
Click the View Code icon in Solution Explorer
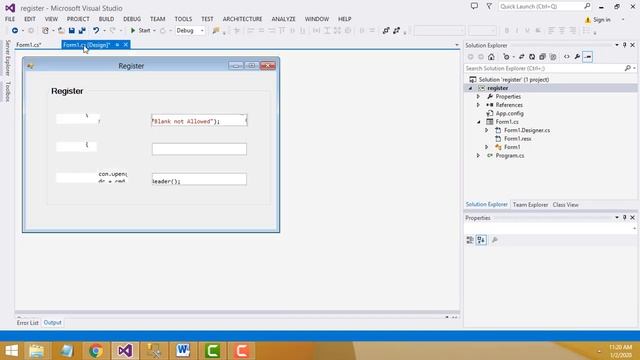point(567,57)
